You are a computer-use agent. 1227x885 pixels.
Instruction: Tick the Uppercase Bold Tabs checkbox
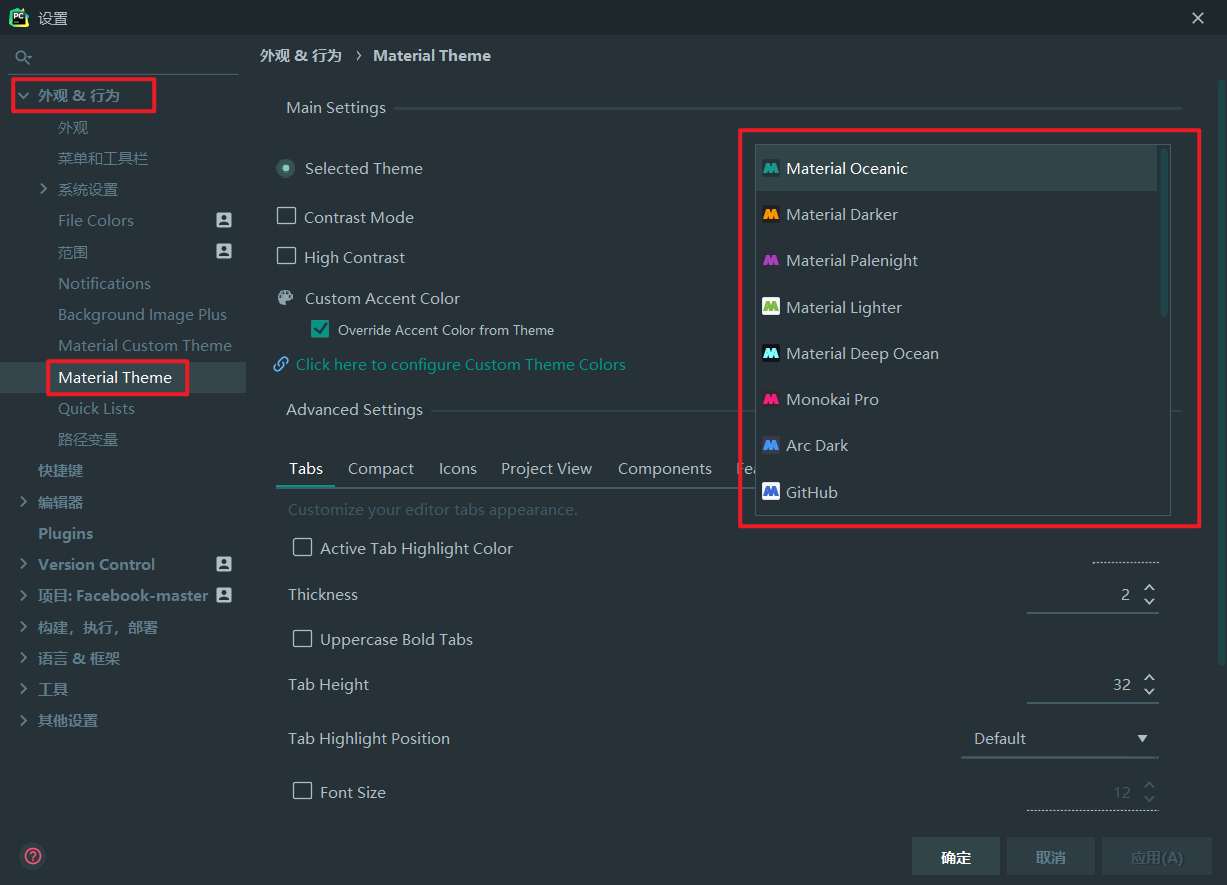coord(302,639)
